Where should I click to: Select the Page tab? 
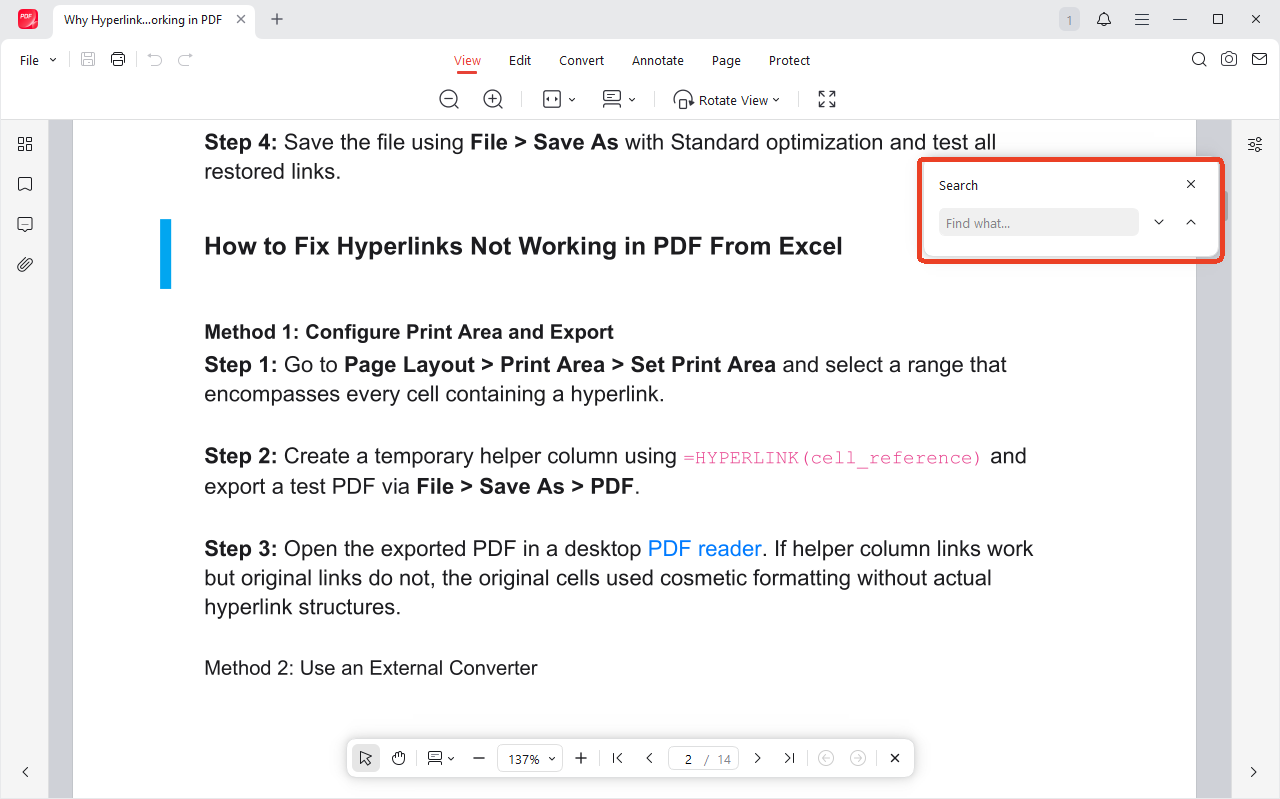(726, 60)
